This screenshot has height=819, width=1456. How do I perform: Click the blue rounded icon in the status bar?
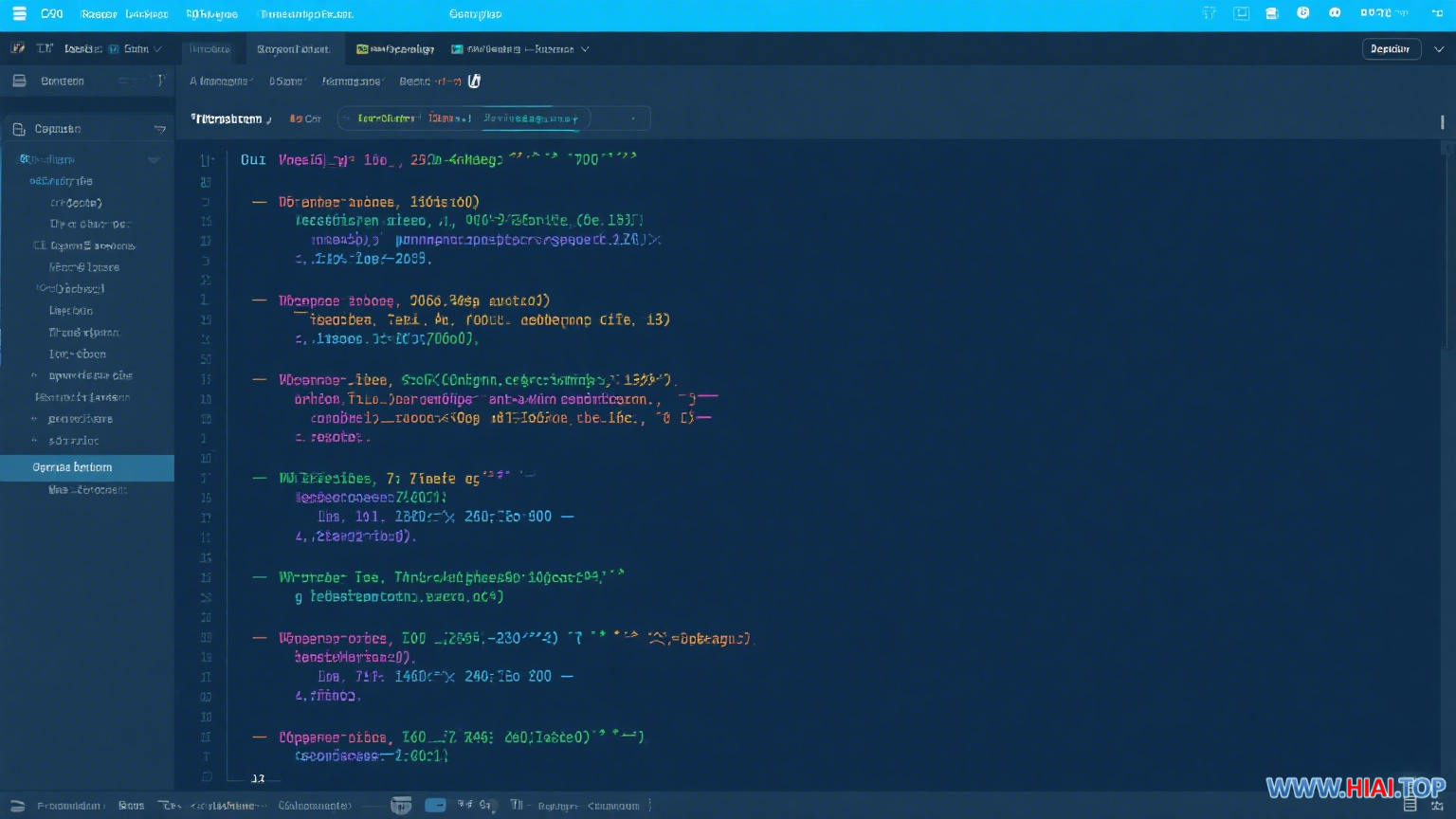click(x=435, y=805)
